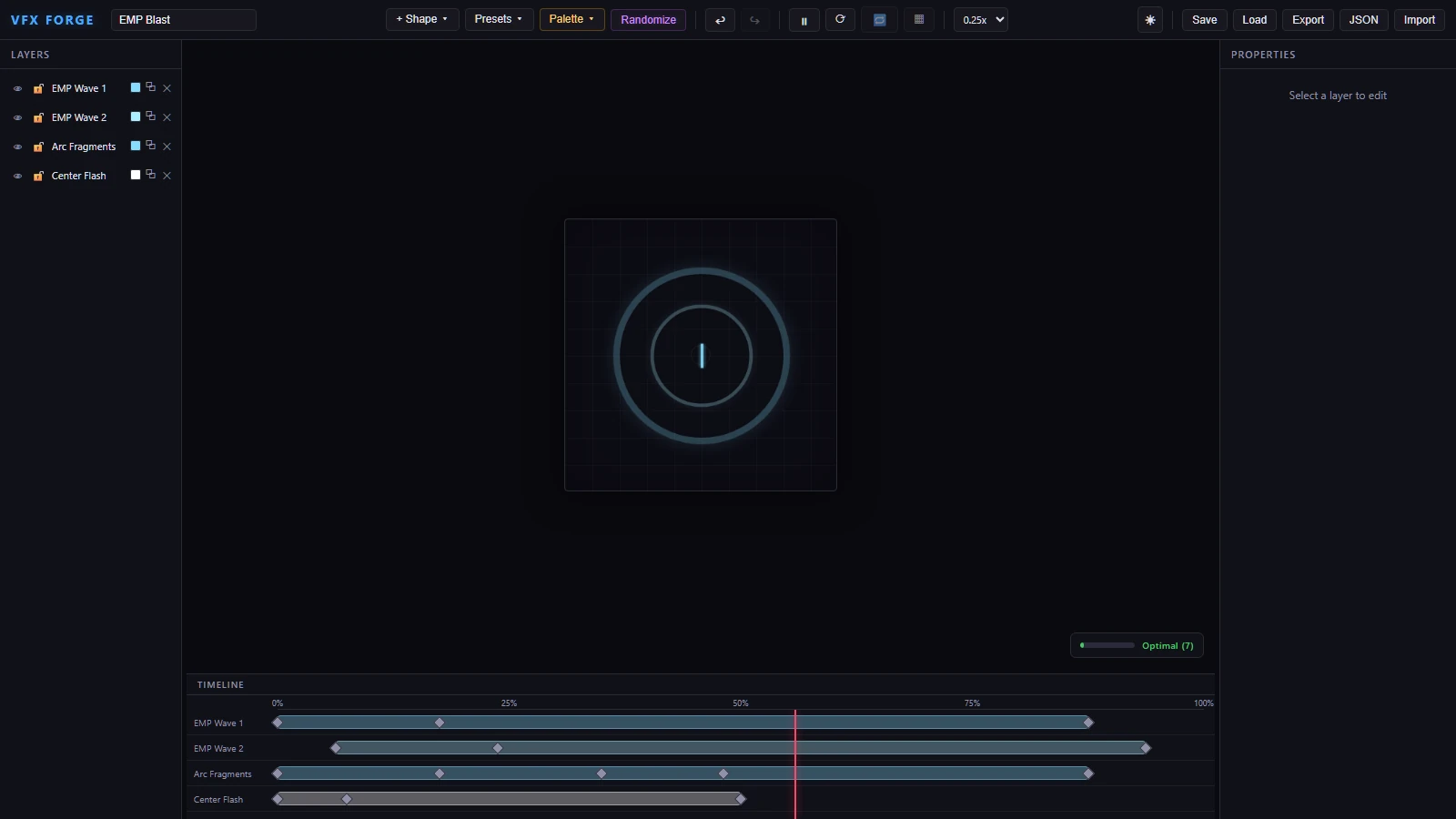Open EMP Wave 1 color swatch

[136, 87]
